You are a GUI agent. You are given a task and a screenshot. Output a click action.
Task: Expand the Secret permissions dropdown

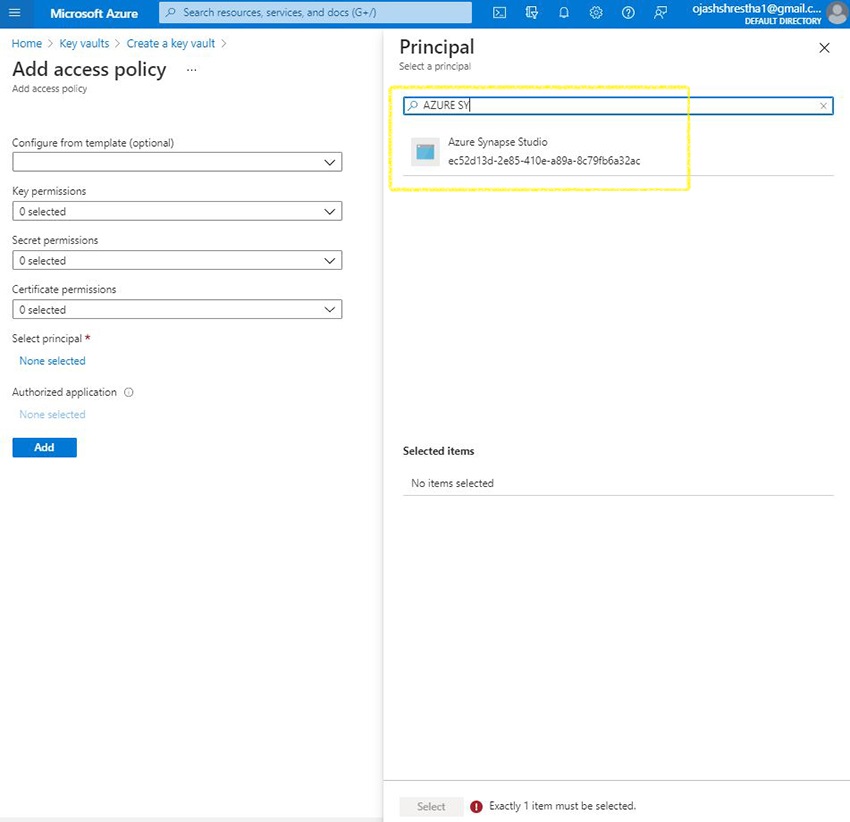coord(177,260)
